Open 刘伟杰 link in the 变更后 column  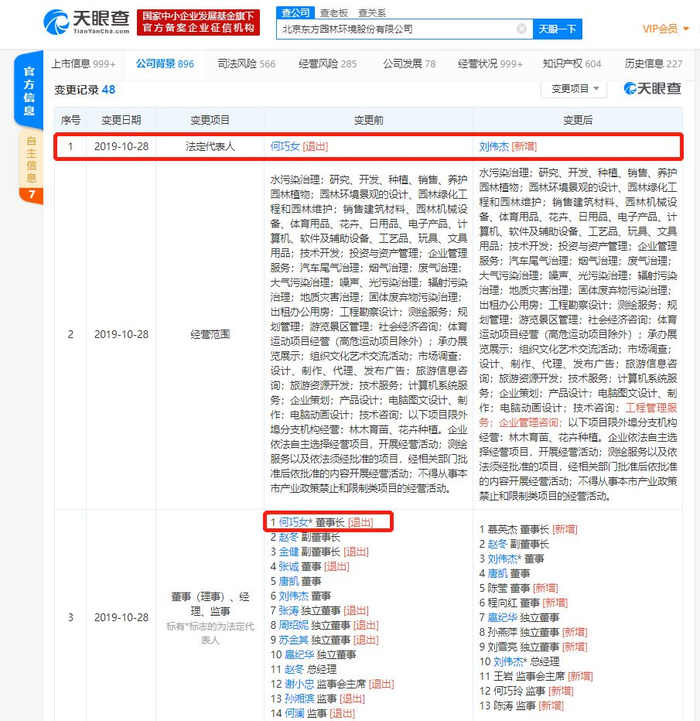click(x=494, y=146)
